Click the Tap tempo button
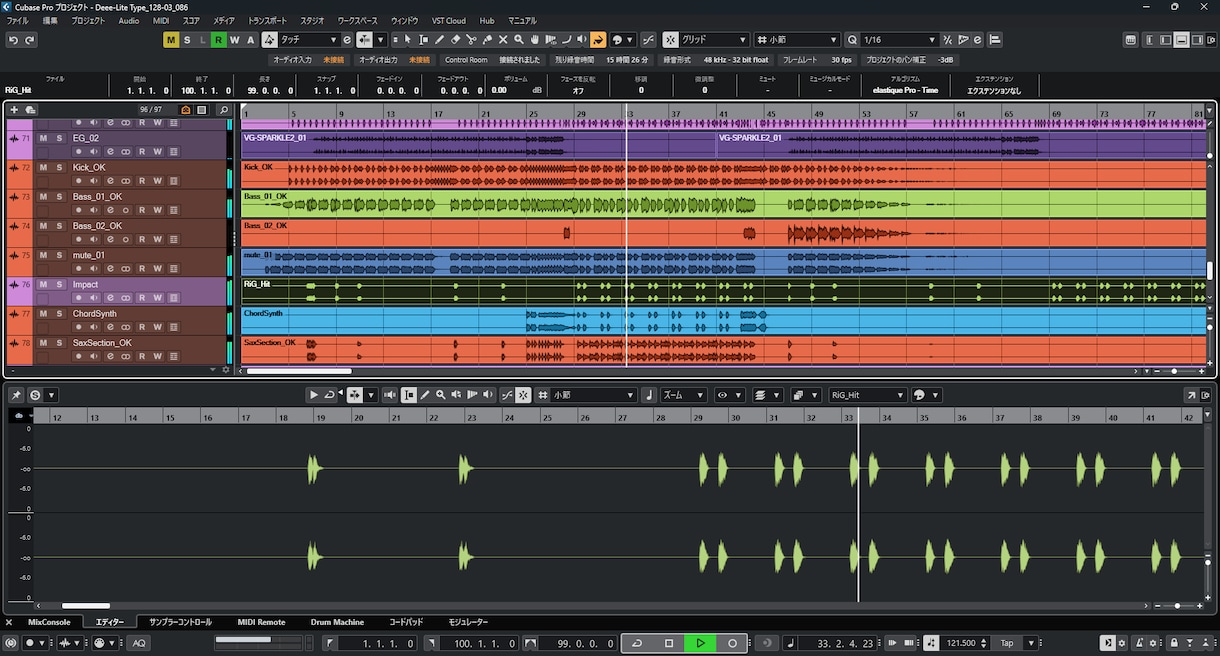The width and height of the screenshot is (1220, 656). (1007, 643)
